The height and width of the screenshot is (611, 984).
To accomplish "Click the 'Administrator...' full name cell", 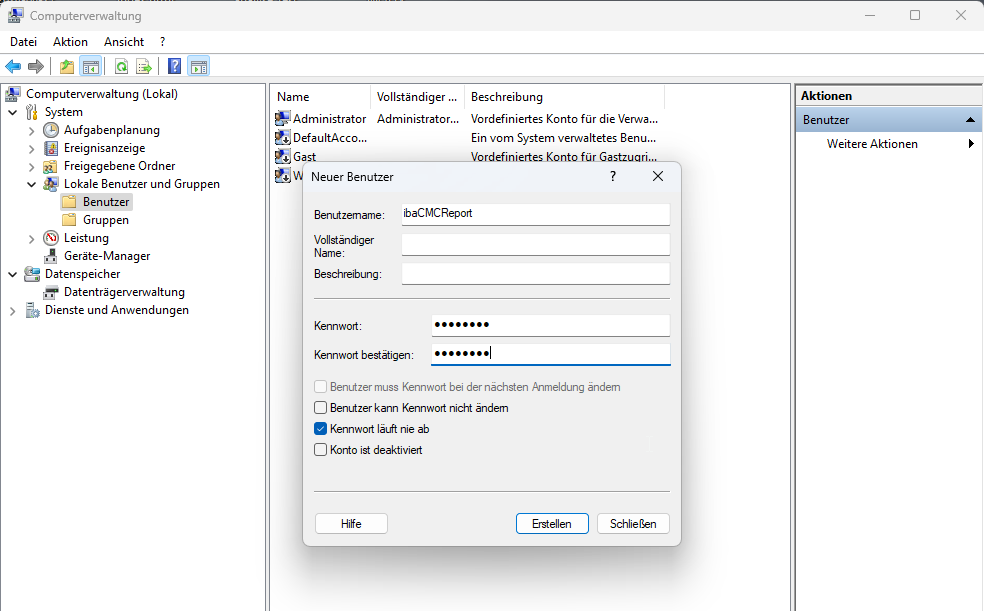I will point(418,119).
